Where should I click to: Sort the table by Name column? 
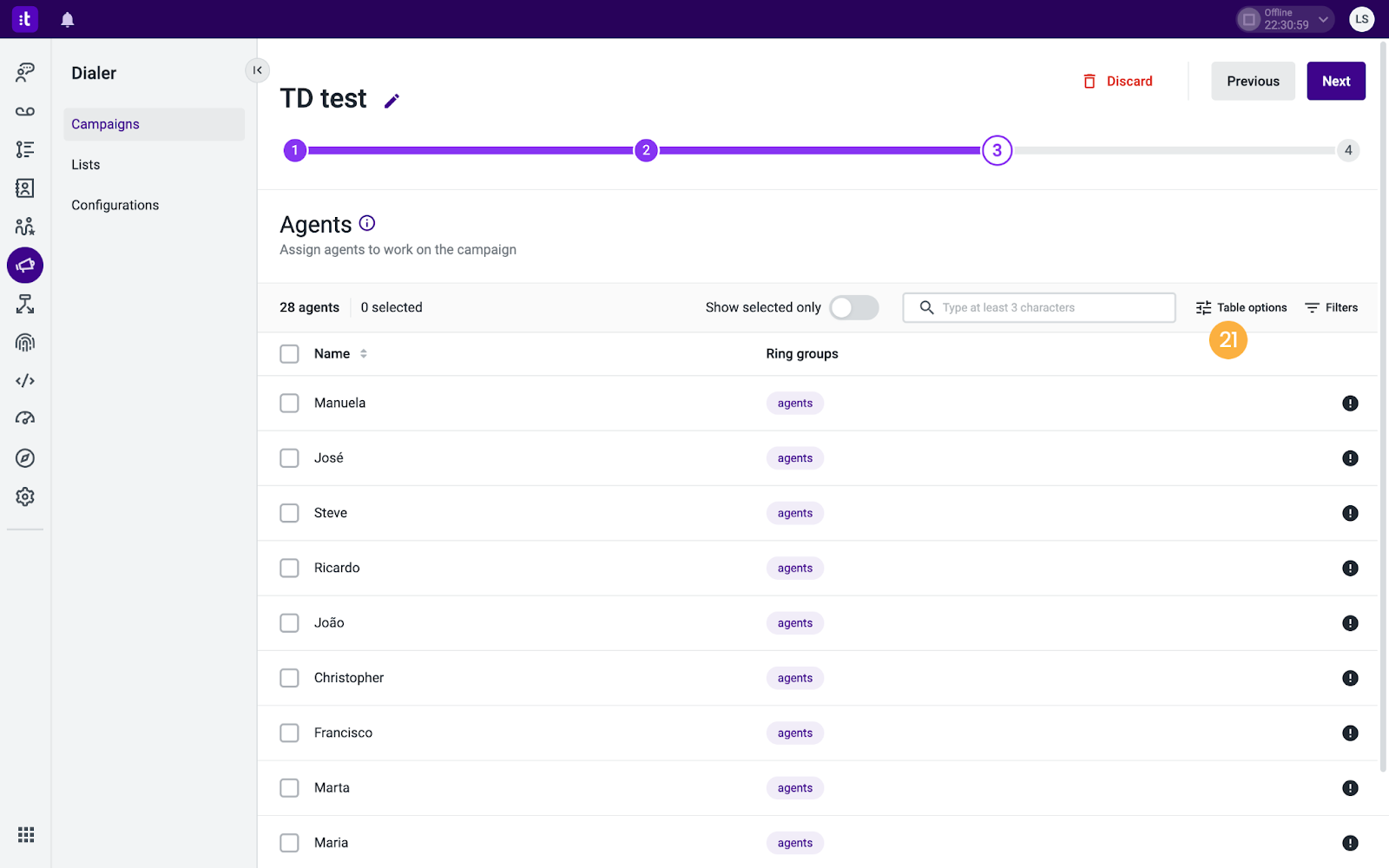point(363,354)
